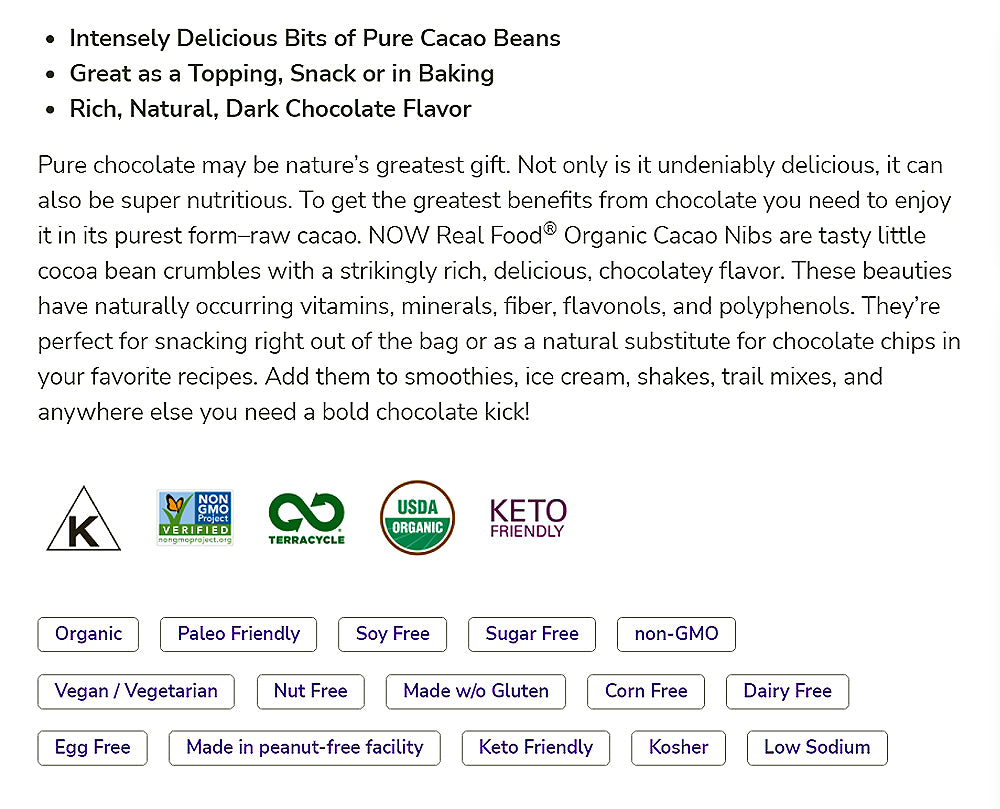Choose the Sugar Free tag

pos(532,634)
